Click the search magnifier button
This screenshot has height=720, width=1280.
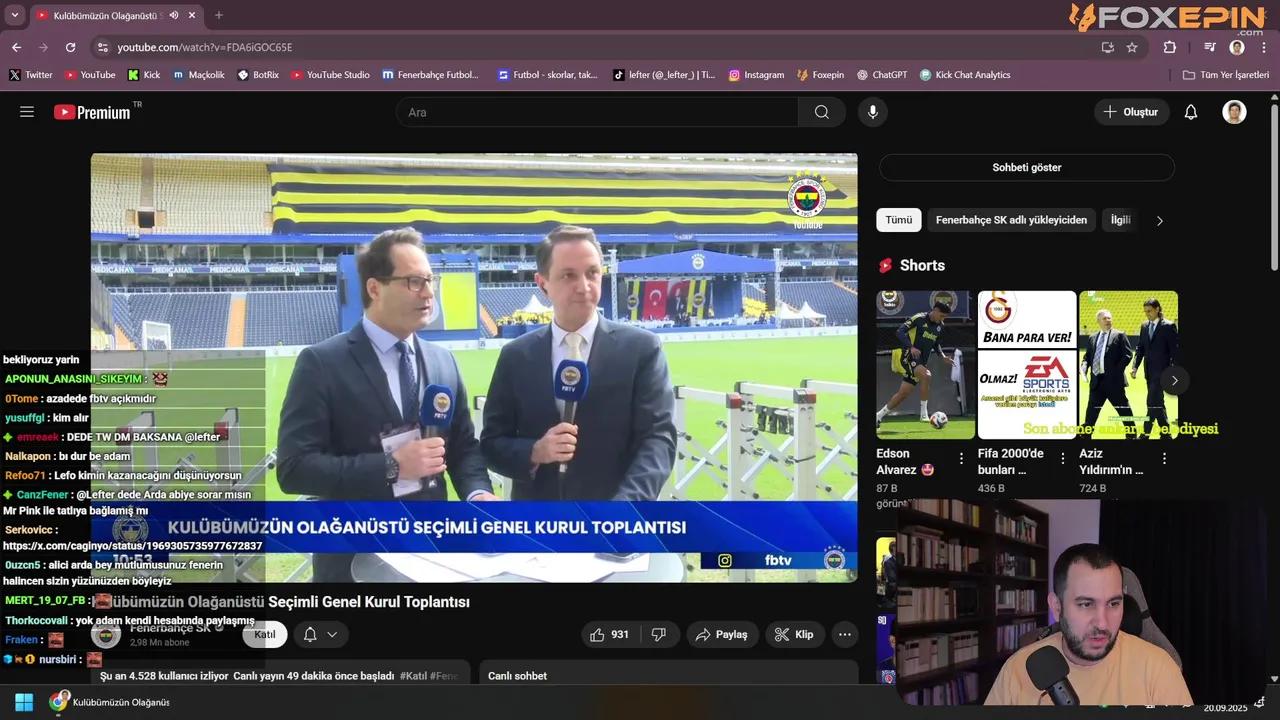822,112
